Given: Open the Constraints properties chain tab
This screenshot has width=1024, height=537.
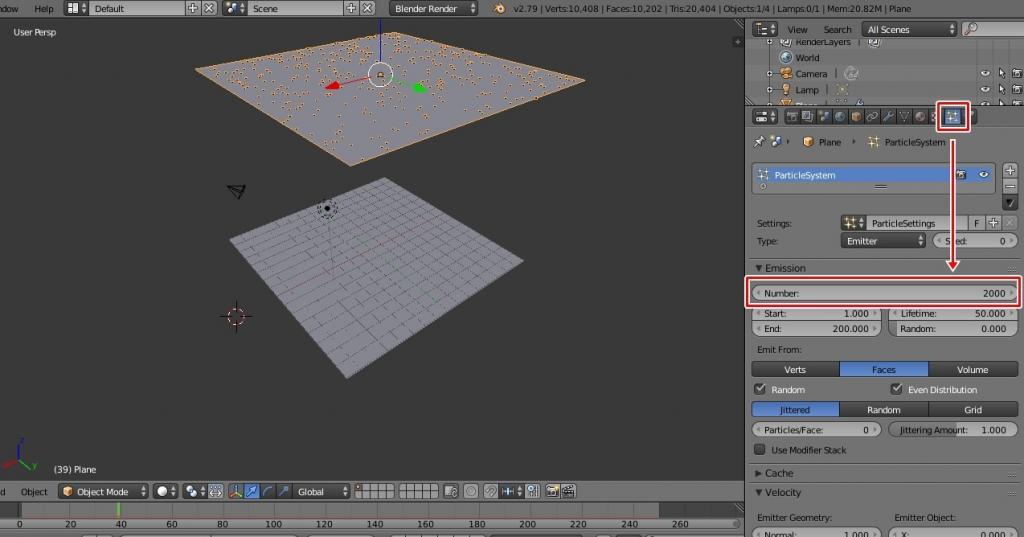Looking at the screenshot, I should click(872, 117).
